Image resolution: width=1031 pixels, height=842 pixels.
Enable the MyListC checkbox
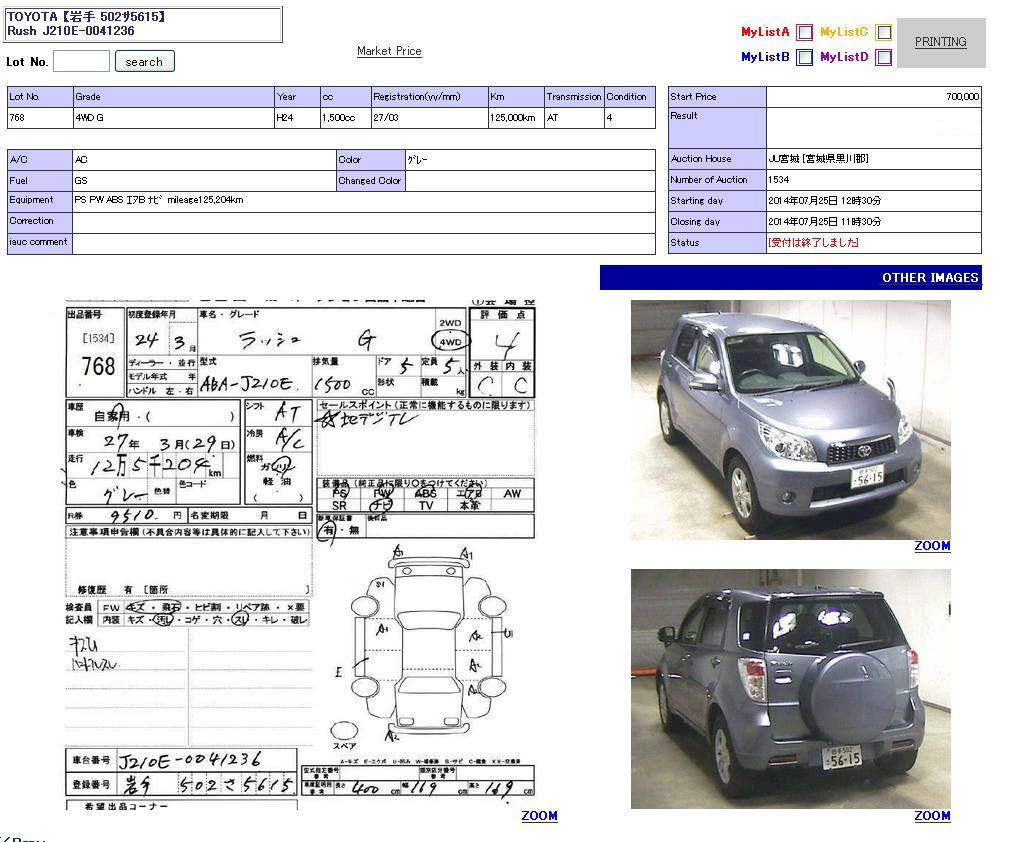pyautogui.click(x=883, y=32)
